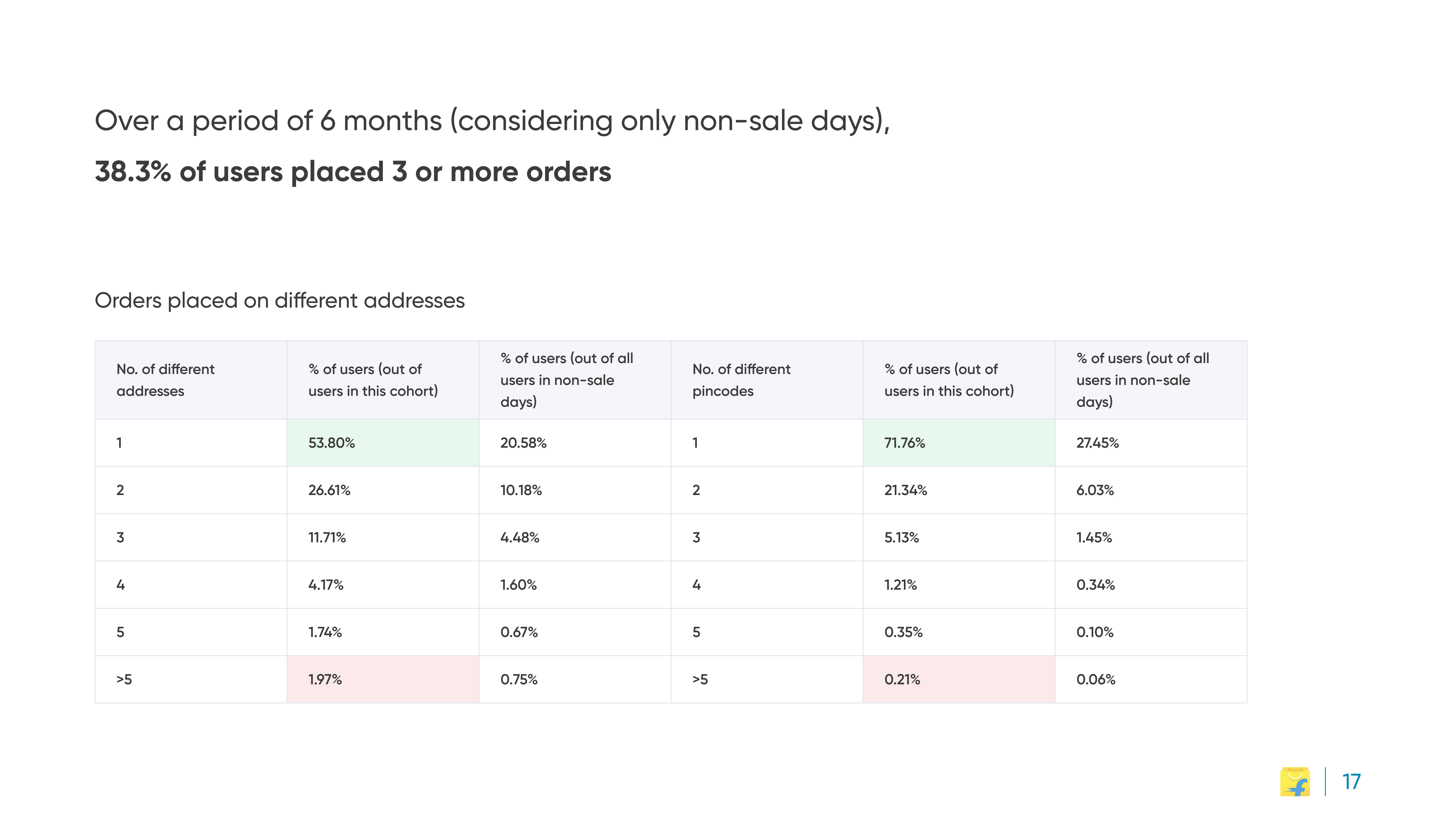Image resolution: width=1456 pixels, height=819 pixels.
Task: Click the pink 1.97% cell
Action: (x=383, y=679)
